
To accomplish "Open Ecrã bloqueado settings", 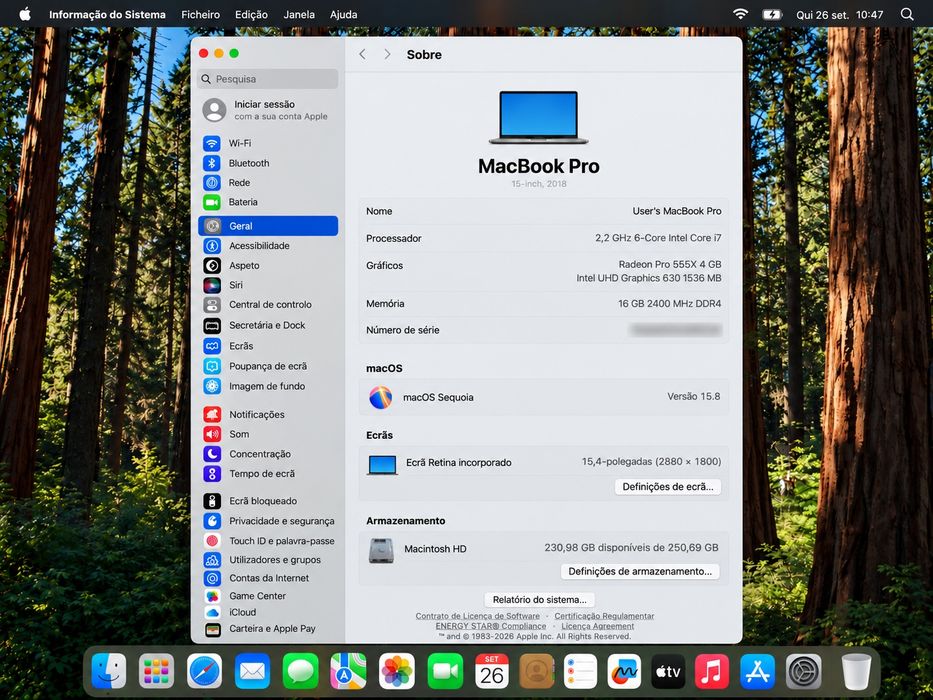I will pos(268,501).
